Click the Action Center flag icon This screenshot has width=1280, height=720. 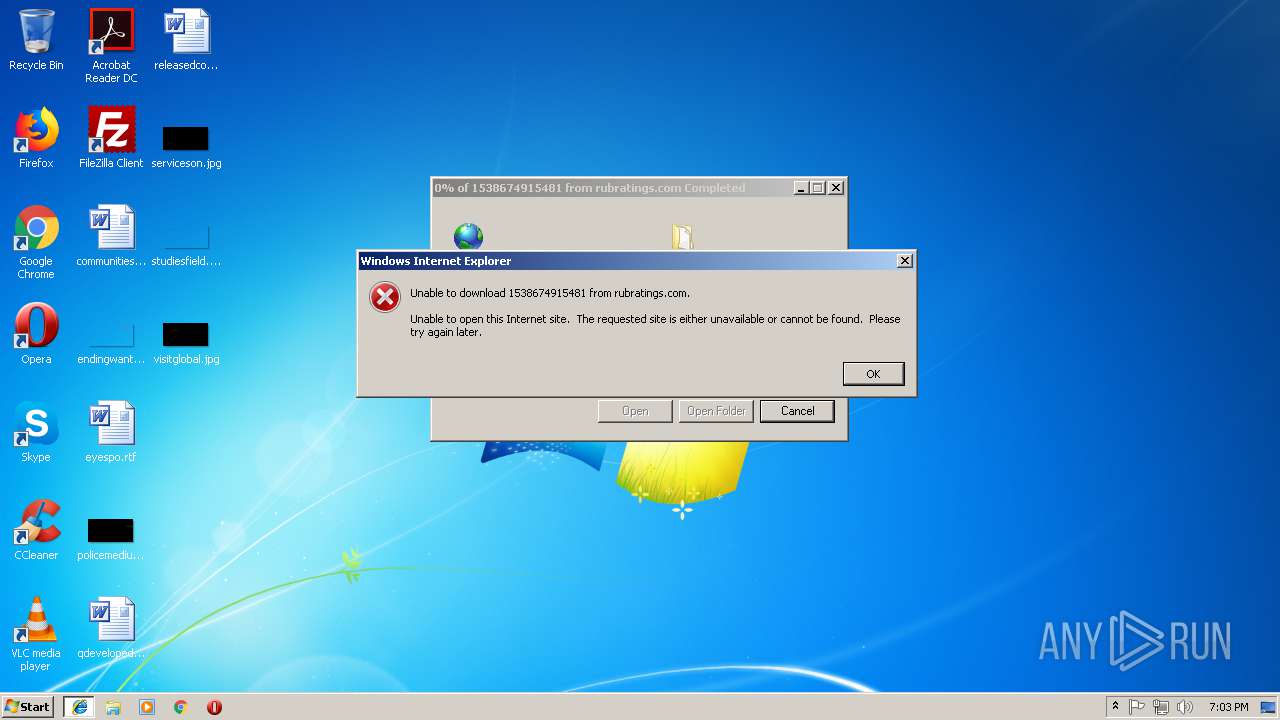click(x=1137, y=707)
